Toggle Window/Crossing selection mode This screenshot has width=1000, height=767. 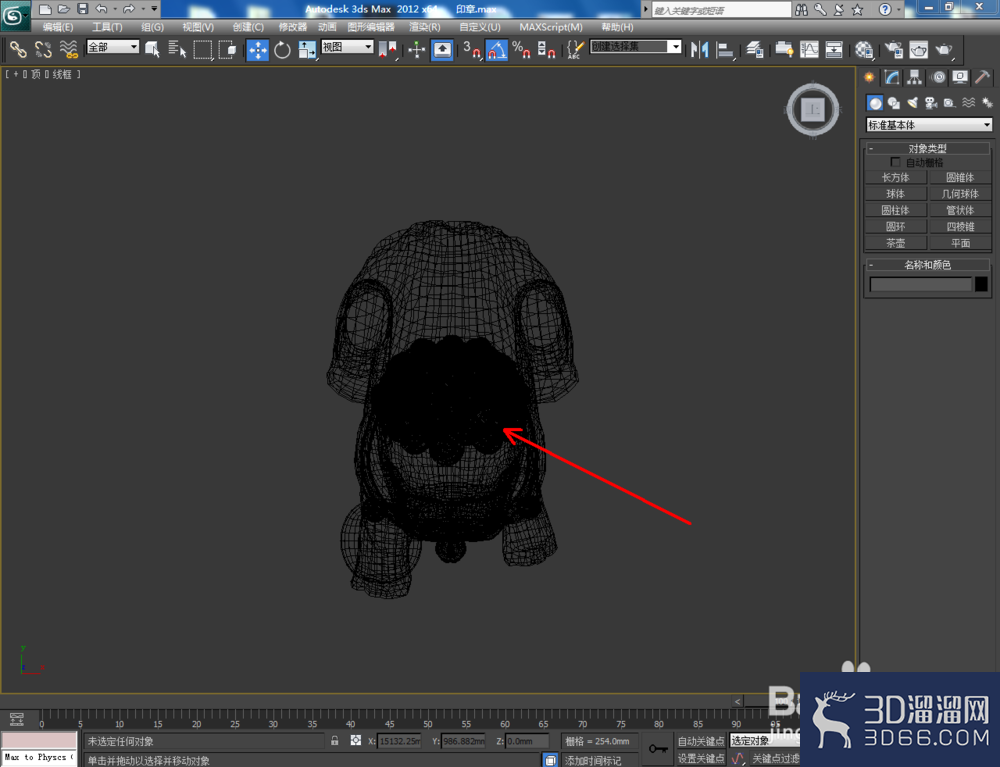click(x=227, y=49)
